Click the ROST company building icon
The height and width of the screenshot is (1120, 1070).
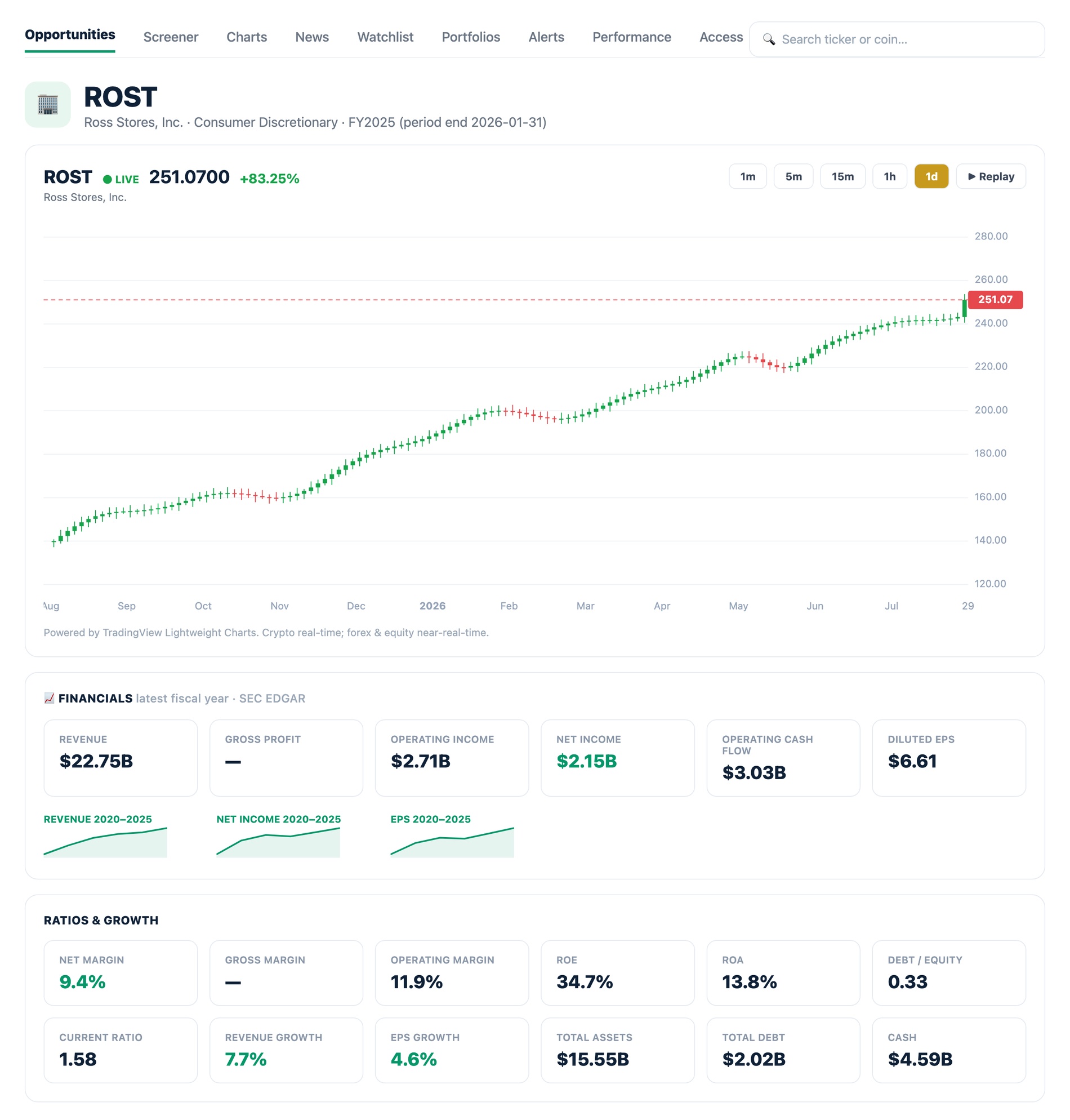point(47,104)
